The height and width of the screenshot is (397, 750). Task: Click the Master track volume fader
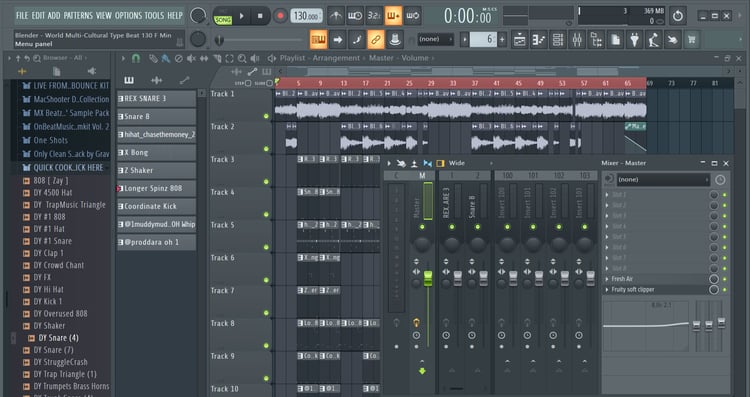click(x=428, y=278)
